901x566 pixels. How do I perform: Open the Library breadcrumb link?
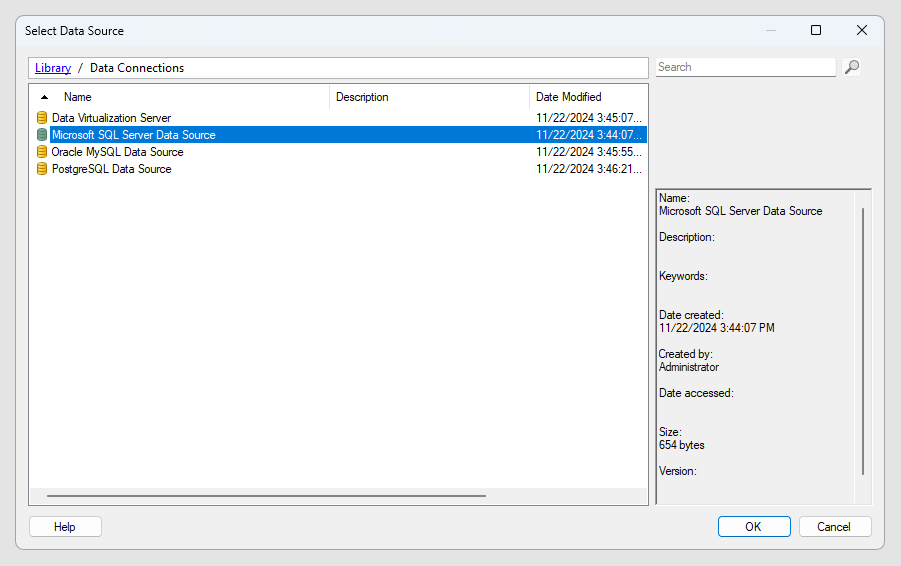[x=53, y=68]
